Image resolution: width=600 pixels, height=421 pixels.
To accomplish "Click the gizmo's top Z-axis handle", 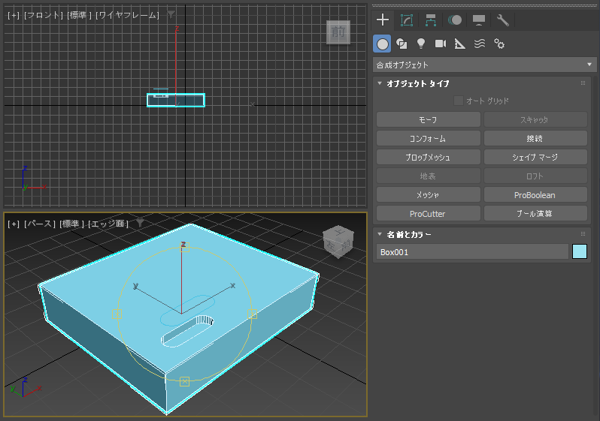I will pyautogui.click(x=184, y=246).
